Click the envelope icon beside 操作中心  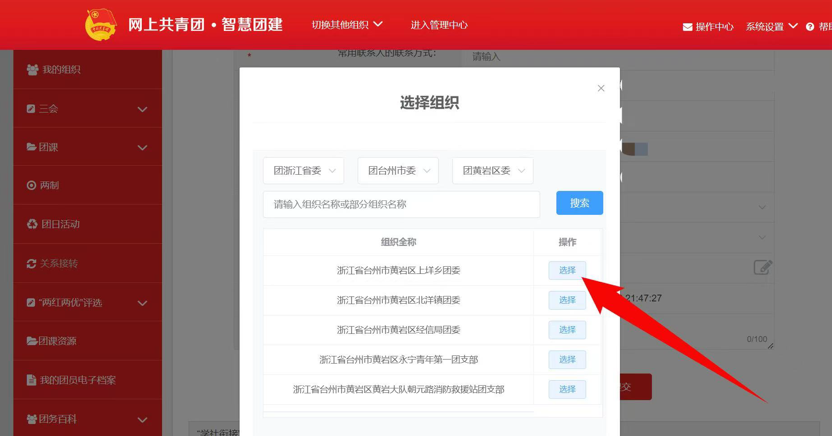coord(687,27)
